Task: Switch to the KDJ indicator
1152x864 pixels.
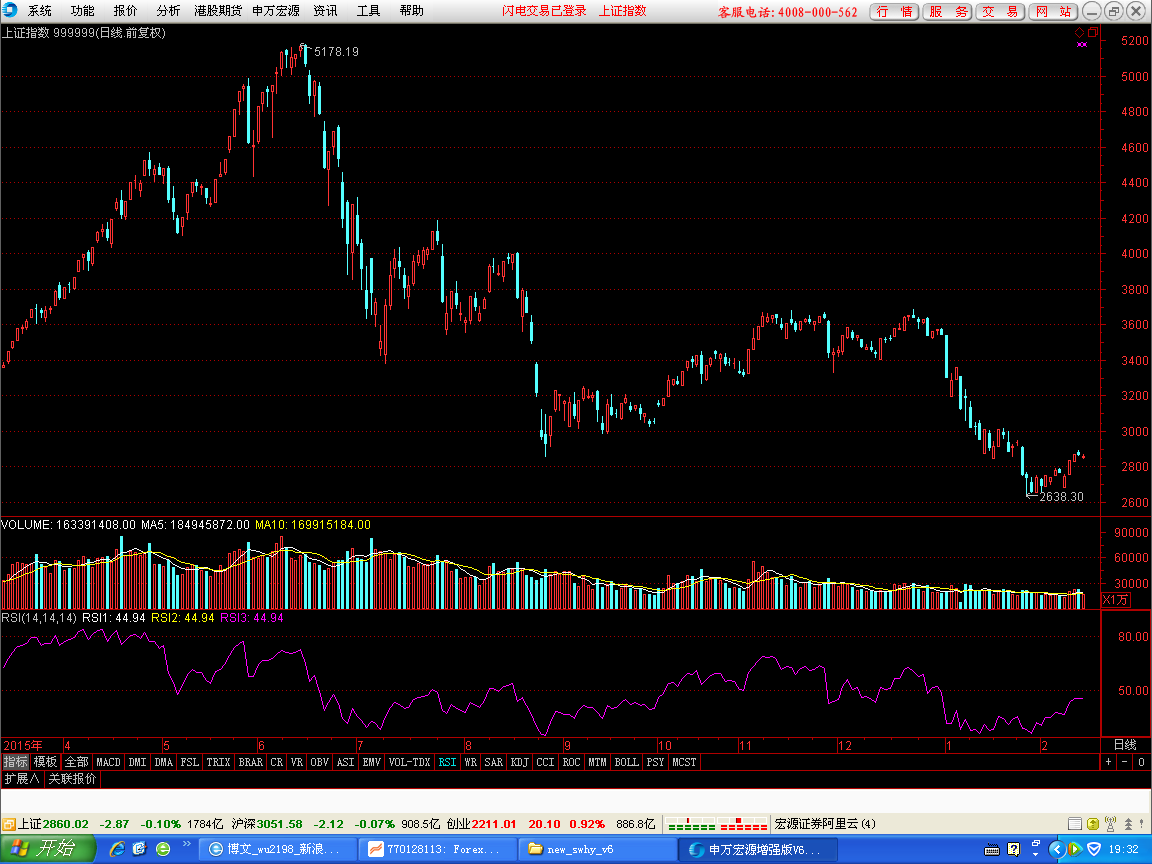Action: 519,762
